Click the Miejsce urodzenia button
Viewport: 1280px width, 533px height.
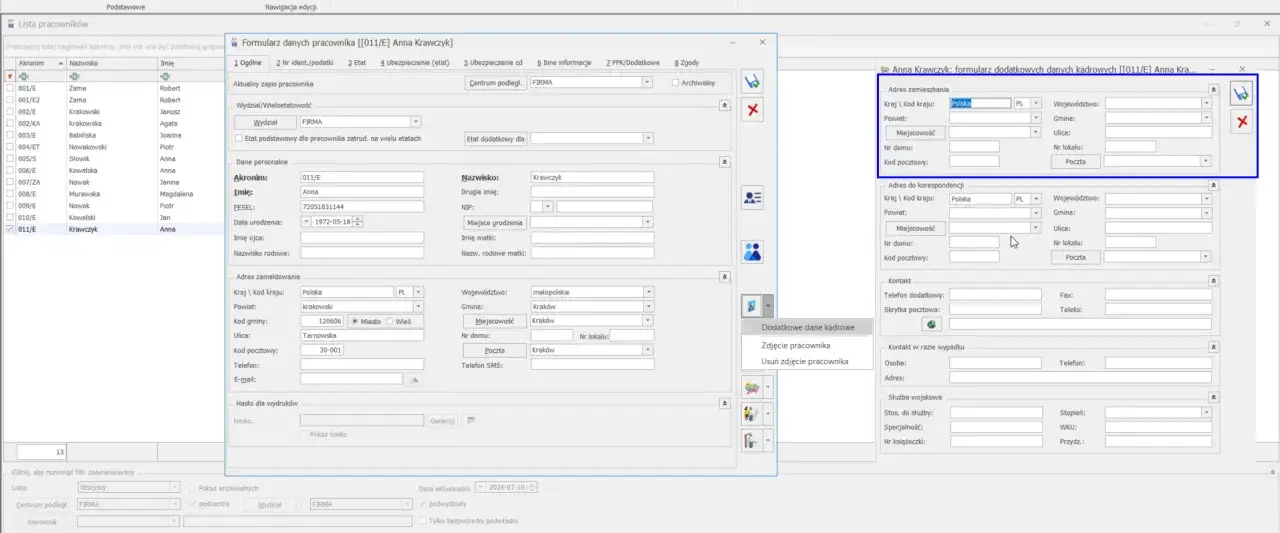pyautogui.click(x=494, y=222)
